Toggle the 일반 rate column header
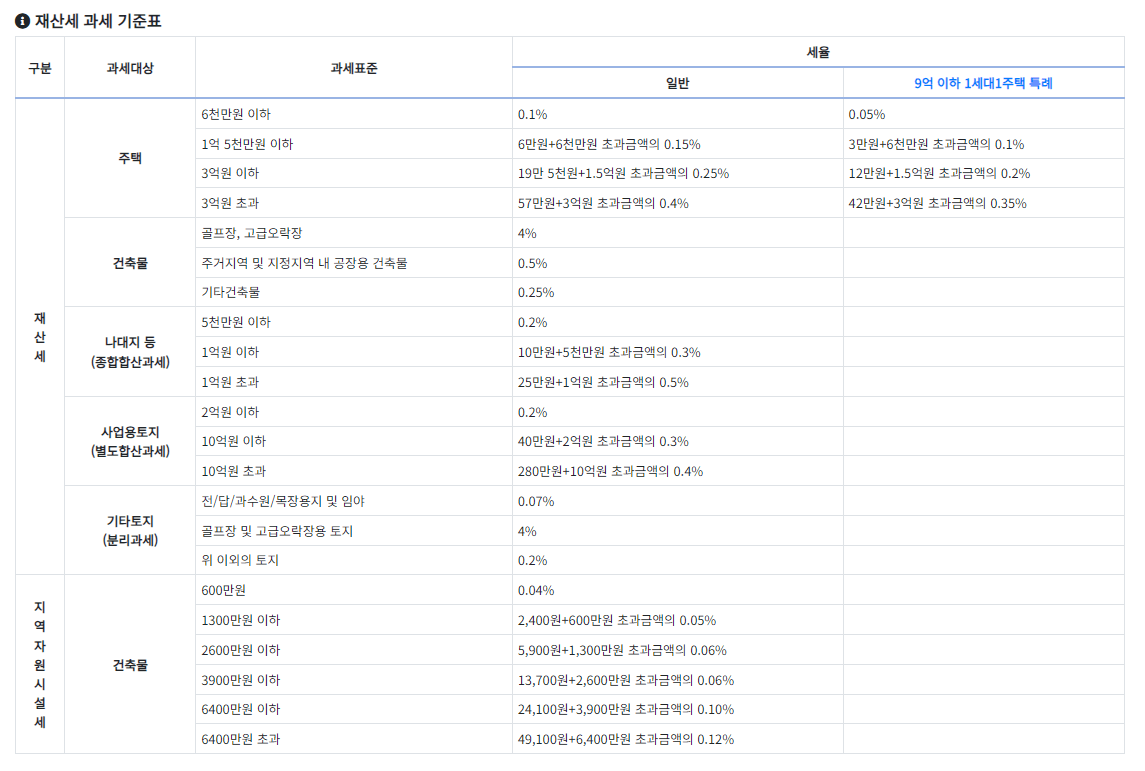Image resolution: width=1145 pixels, height=771 pixels. 677,84
